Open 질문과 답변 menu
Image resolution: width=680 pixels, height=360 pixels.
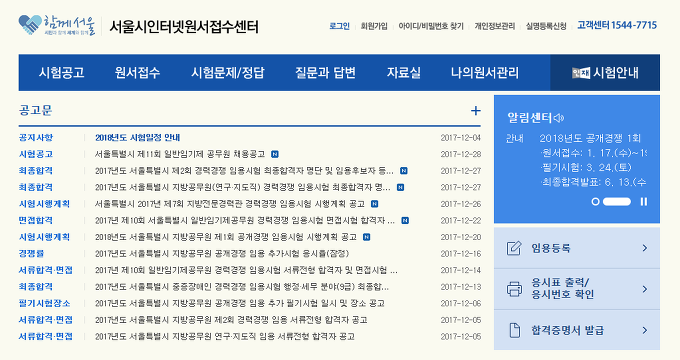pyautogui.click(x=325, y=72)
